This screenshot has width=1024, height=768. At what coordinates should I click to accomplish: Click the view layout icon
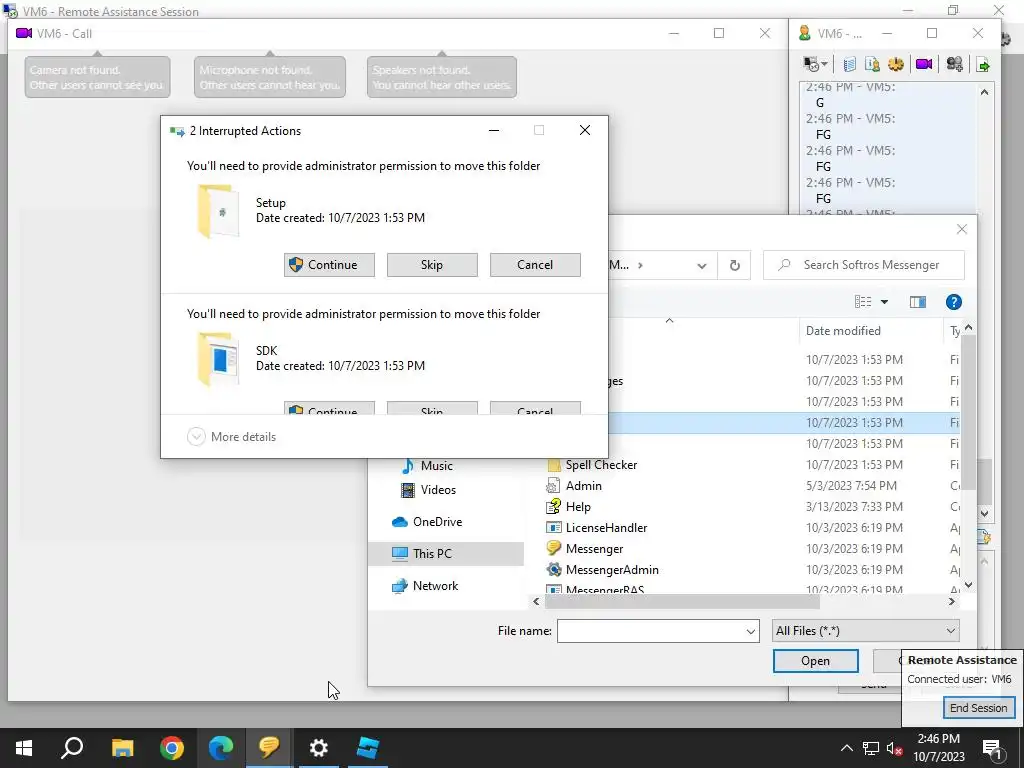[x=863, y=302]
